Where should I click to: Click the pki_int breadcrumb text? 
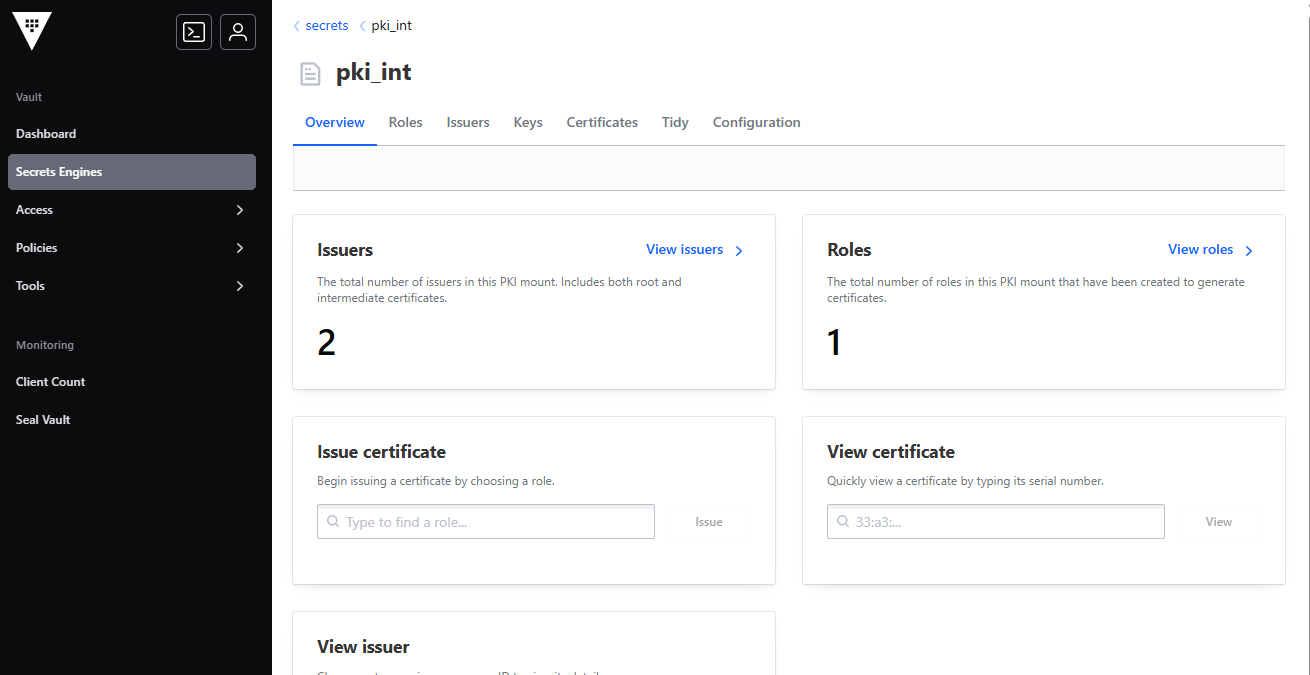coord(392,26)
